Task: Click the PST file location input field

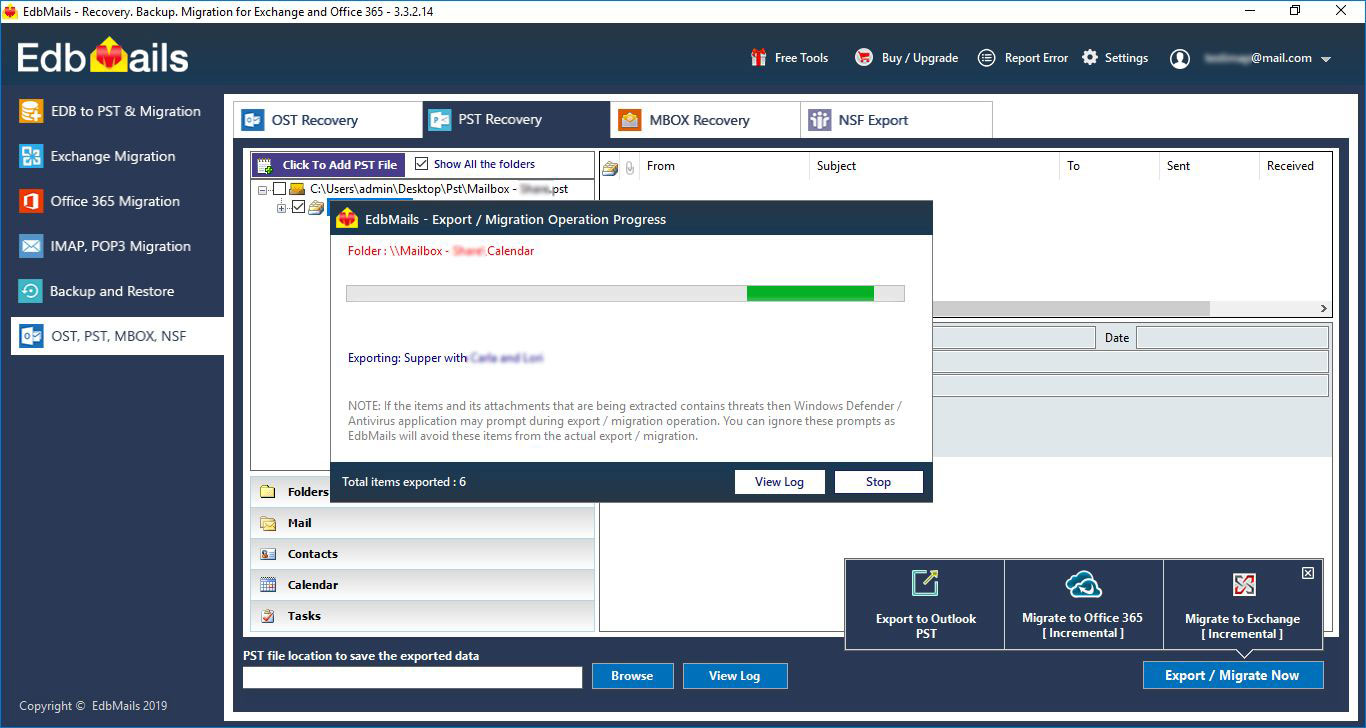Action: pyautogui.click(x=412, y=677)
